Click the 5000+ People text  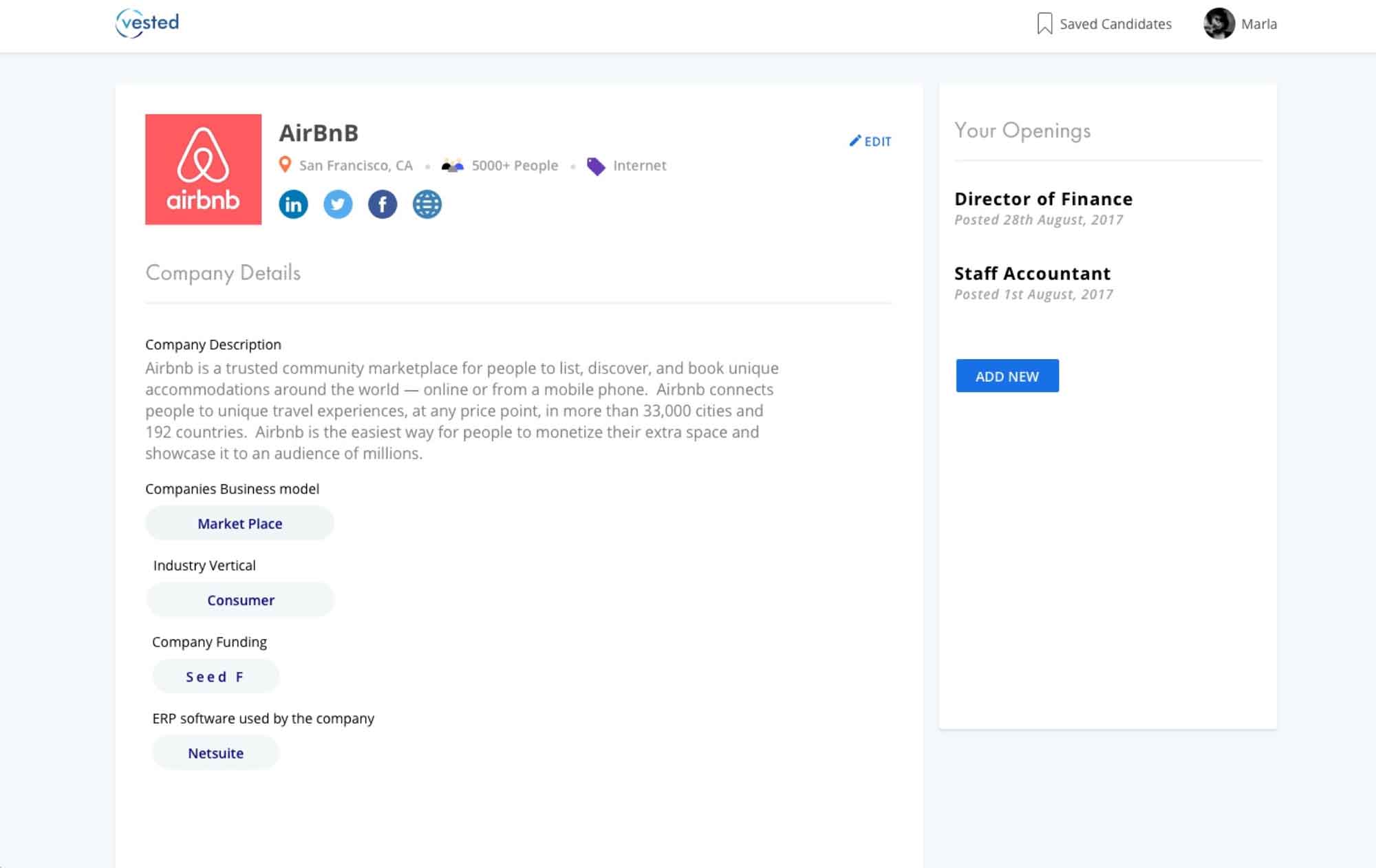515,166
